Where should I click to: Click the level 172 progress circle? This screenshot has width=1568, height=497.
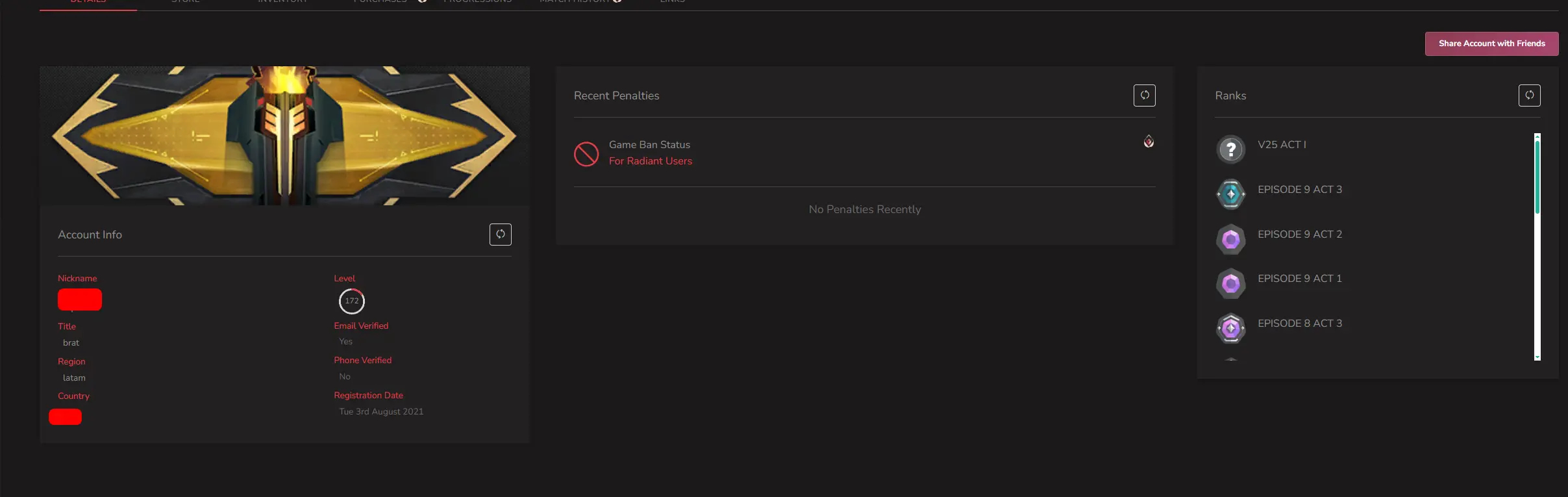352,301
